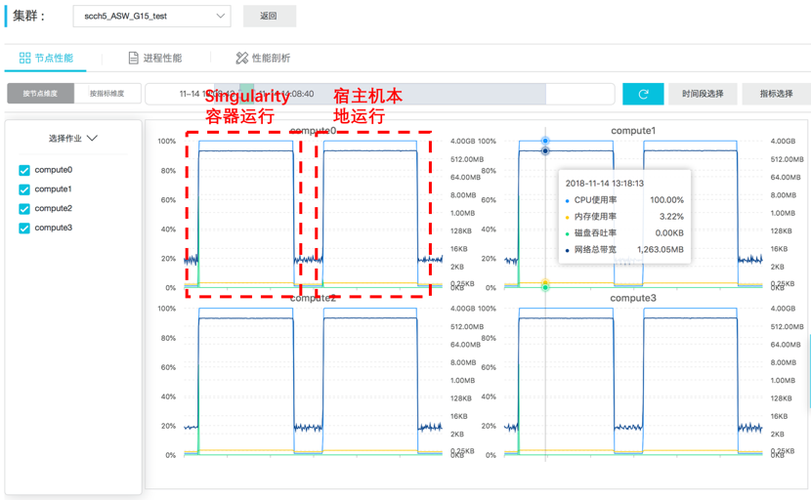Select the 按节点维度 view toggle
The width and height of the screenshot is (811, 500).
pos(40,94)
